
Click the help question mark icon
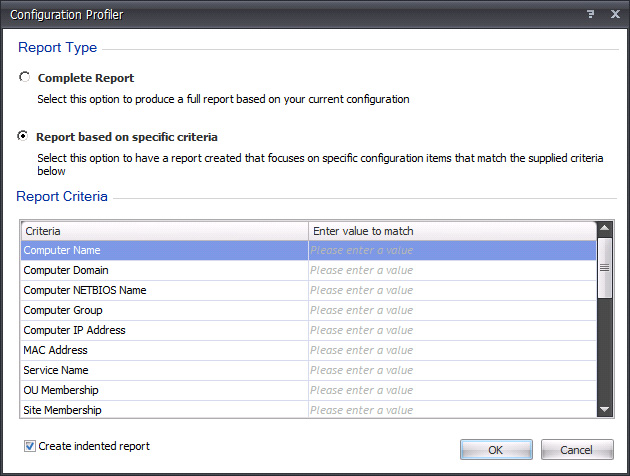[590, 15]
